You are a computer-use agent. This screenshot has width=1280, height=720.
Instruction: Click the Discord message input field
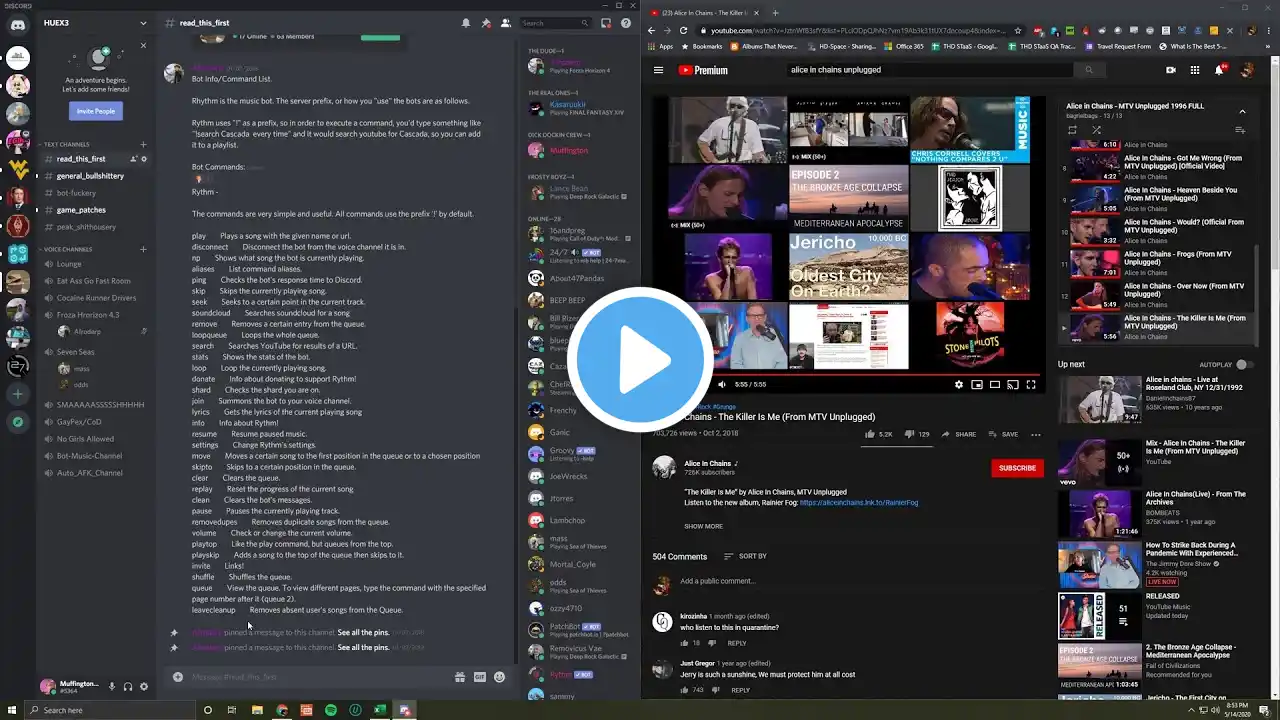(x=318, y=677)
